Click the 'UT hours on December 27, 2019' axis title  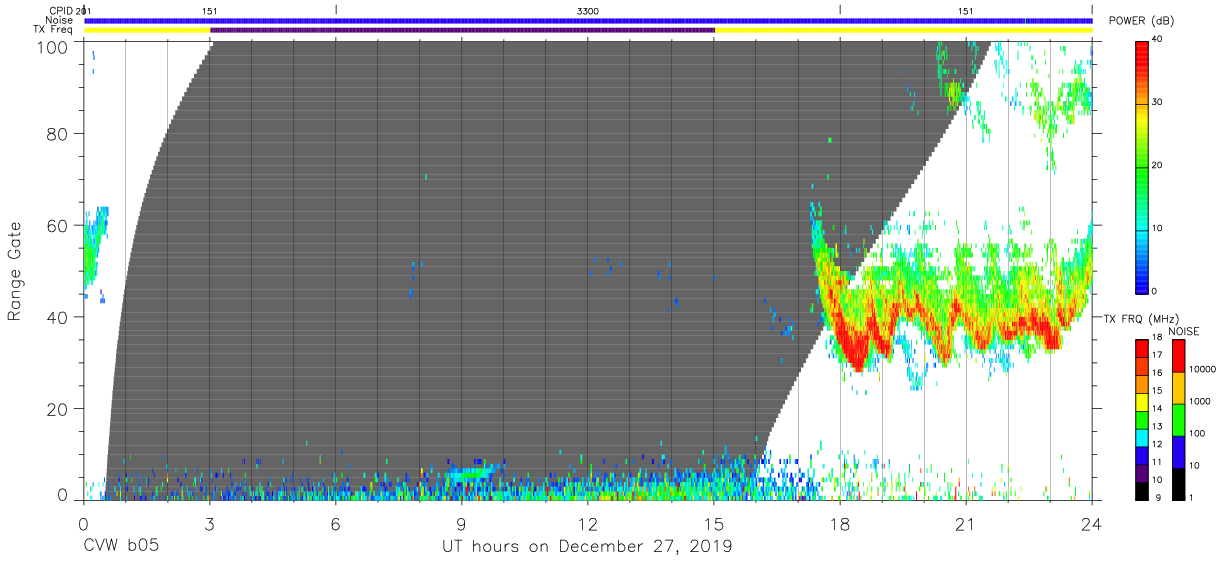coord(587,547)
